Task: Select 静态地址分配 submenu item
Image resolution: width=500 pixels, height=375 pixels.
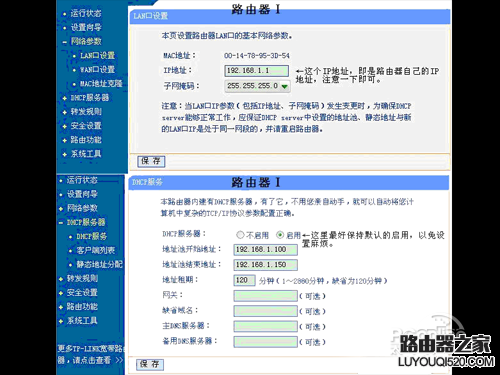Action: pos(99,264)
